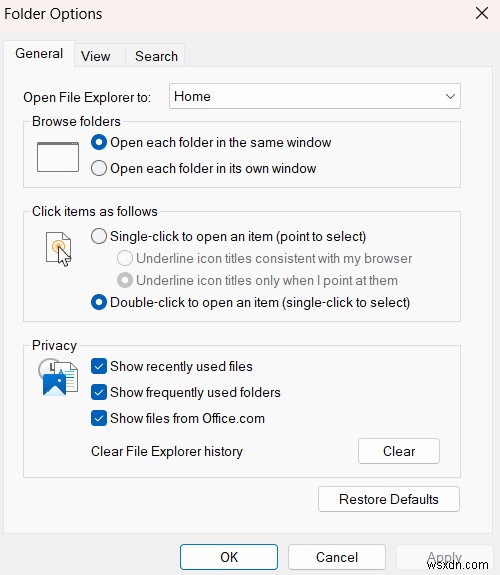Open the Open File Explorer to dropdown
Image resolution: width=500 pixels, height=575 pixels.
point(315,96)
